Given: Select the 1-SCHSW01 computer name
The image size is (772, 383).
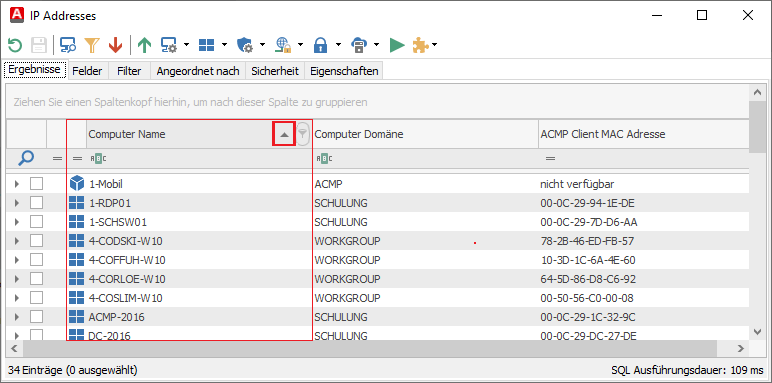Looking at the screenshot, I should (118, 222).
